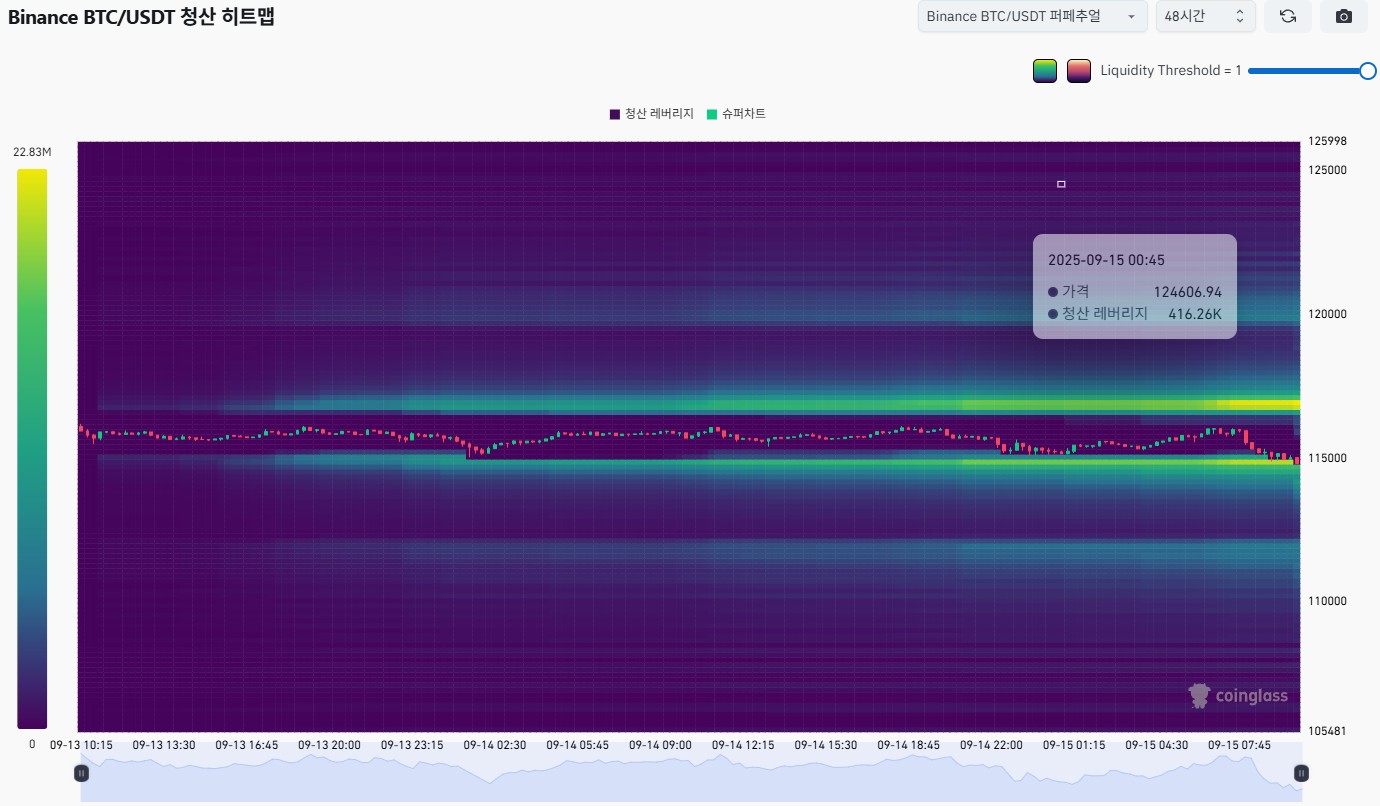Open the 48시간 time range selector
Viewport: 1380px width, 806px height.
click(x=1204, y=17)
